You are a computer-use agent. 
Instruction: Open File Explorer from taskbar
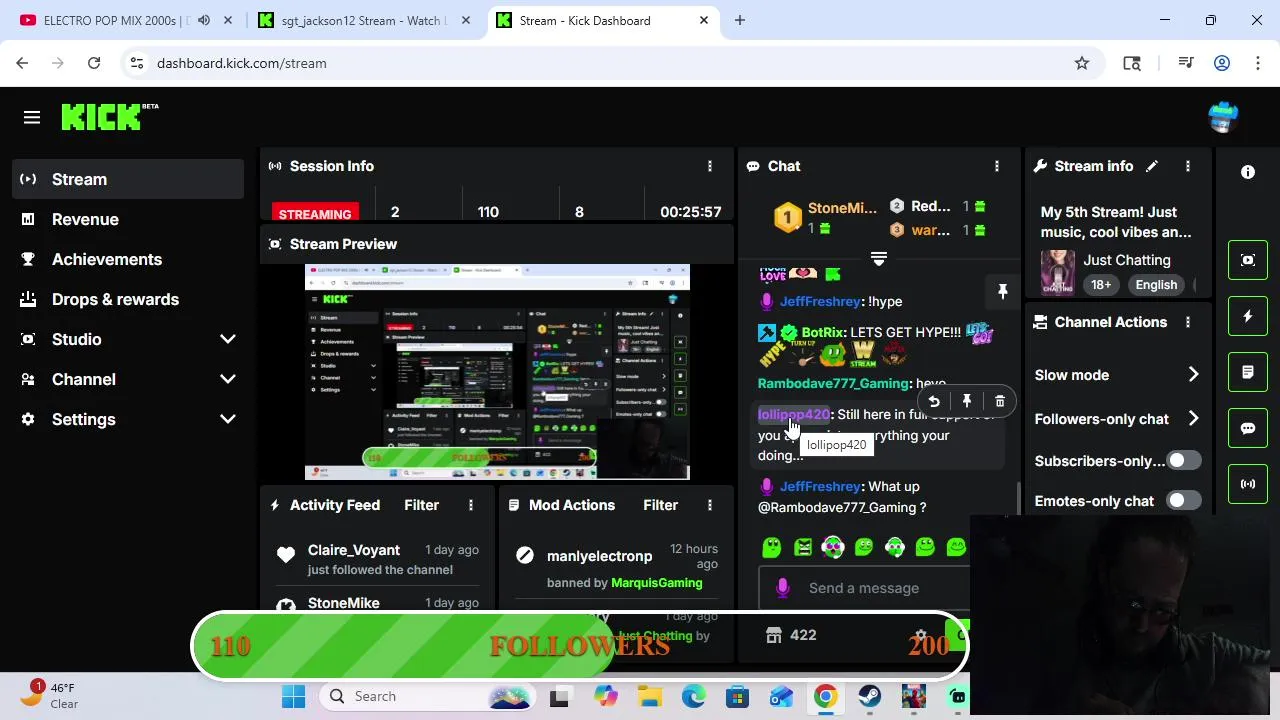pyautogui.click(x=649, y=696)
